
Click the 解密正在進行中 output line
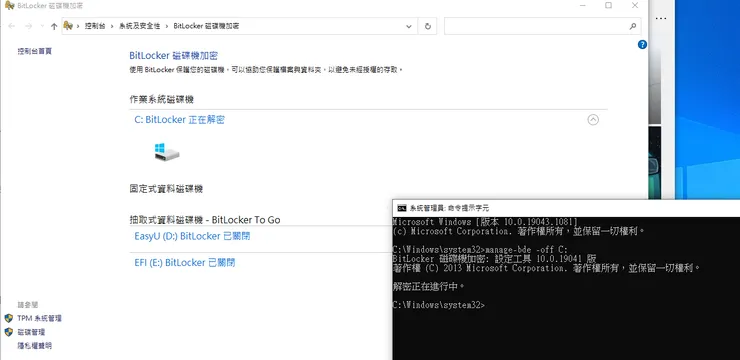(x=429, y=286)
